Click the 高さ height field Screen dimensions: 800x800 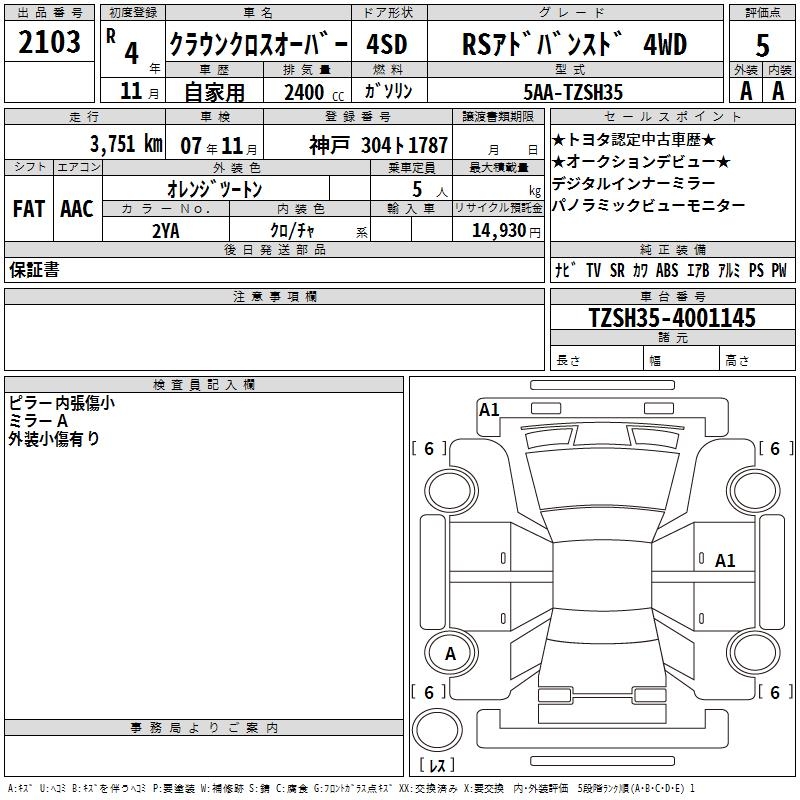pos(758,360)
